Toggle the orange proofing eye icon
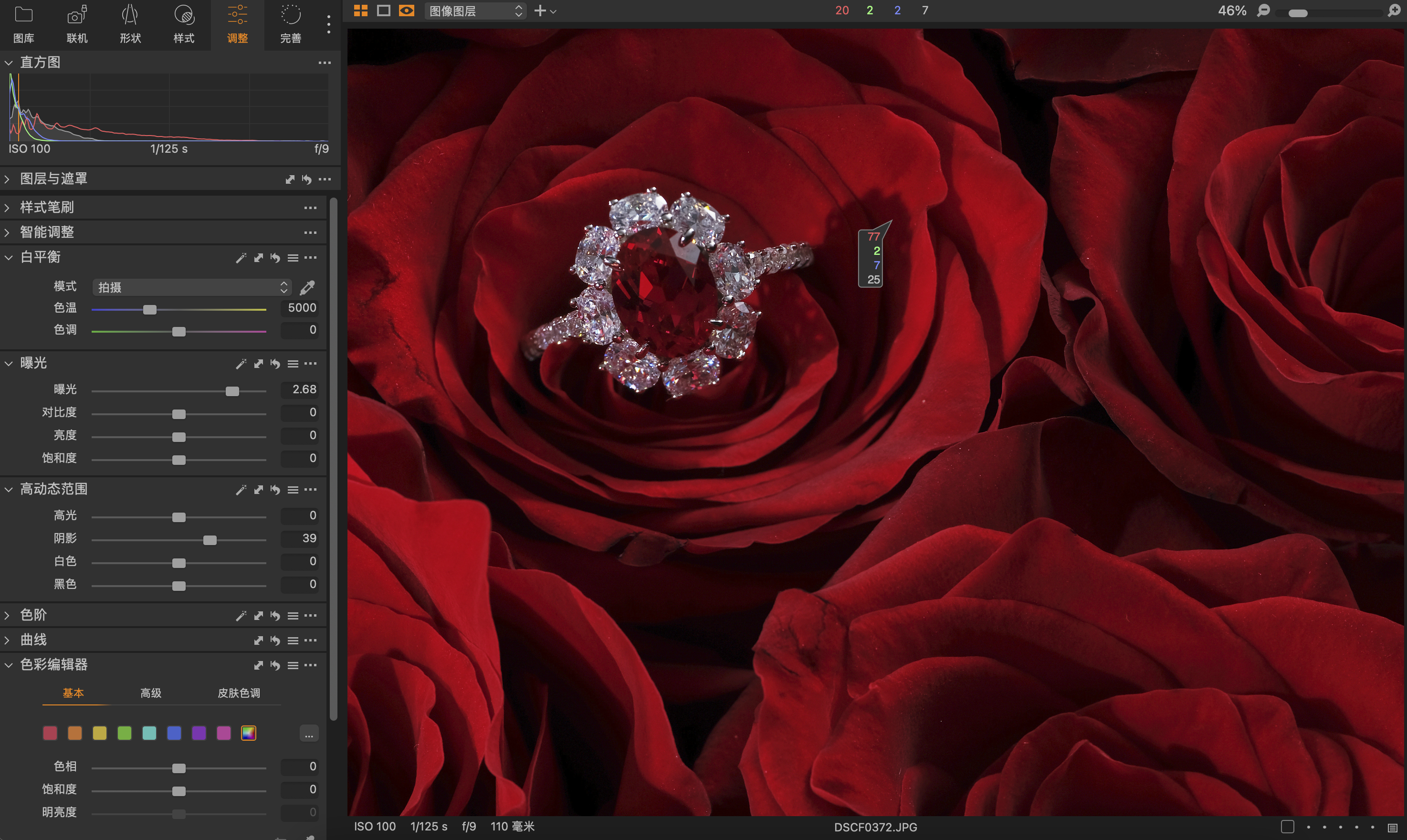 point(406,11)
